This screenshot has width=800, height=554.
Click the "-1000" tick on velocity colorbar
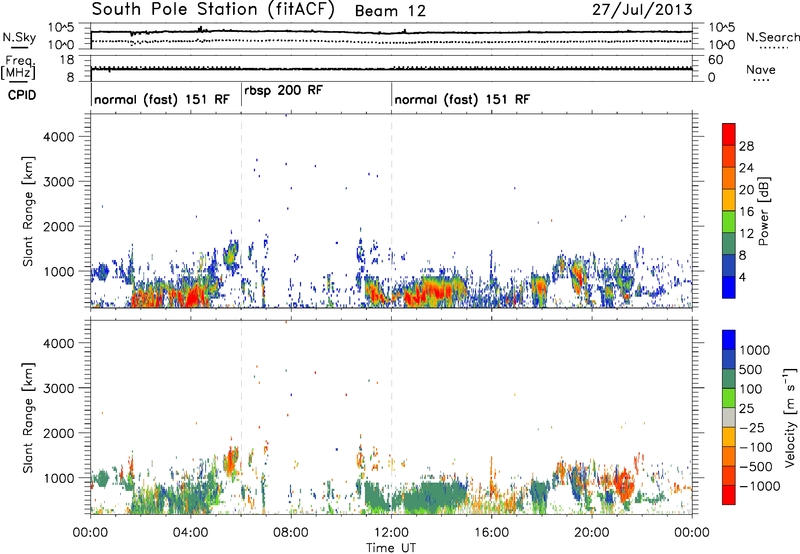click(x=759, y=486)
